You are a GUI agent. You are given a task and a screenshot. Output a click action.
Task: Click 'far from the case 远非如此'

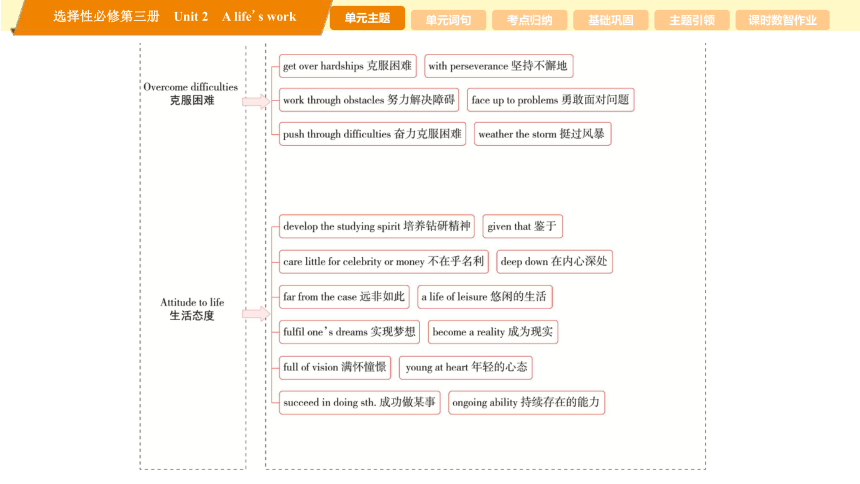pyautogui.click(x=344, y=297)
